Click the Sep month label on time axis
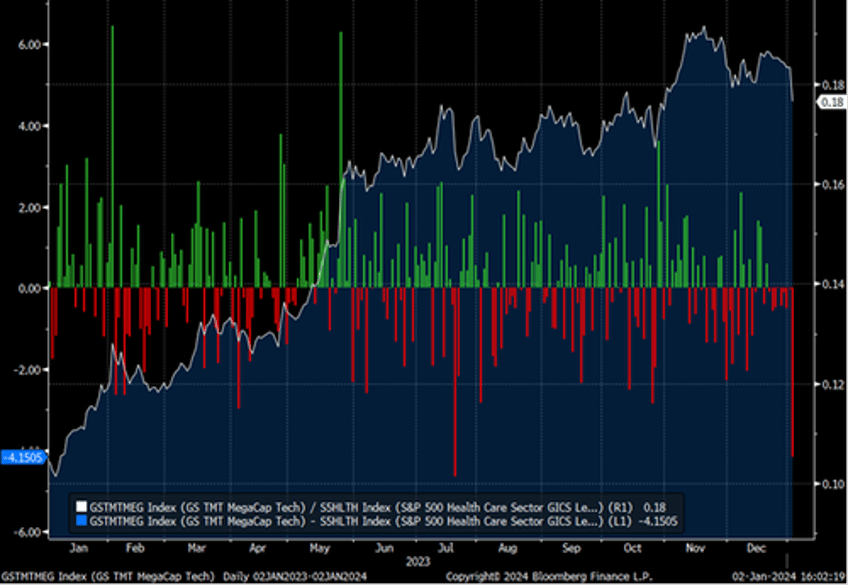This screenshot has width=848, height=585. click(571, 548)
